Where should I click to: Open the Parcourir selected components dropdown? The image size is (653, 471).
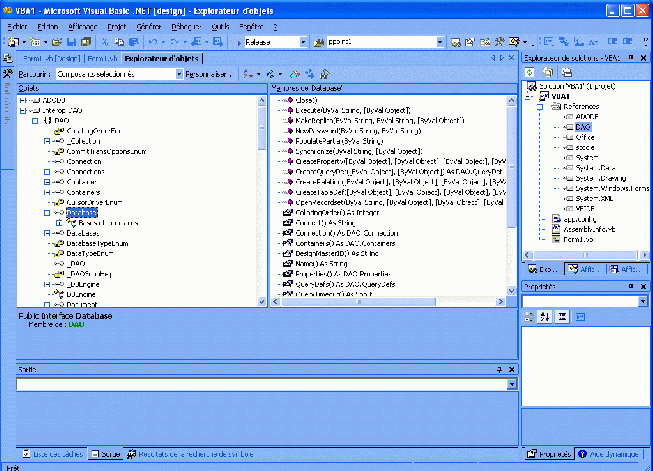click(x=179, y=74)
